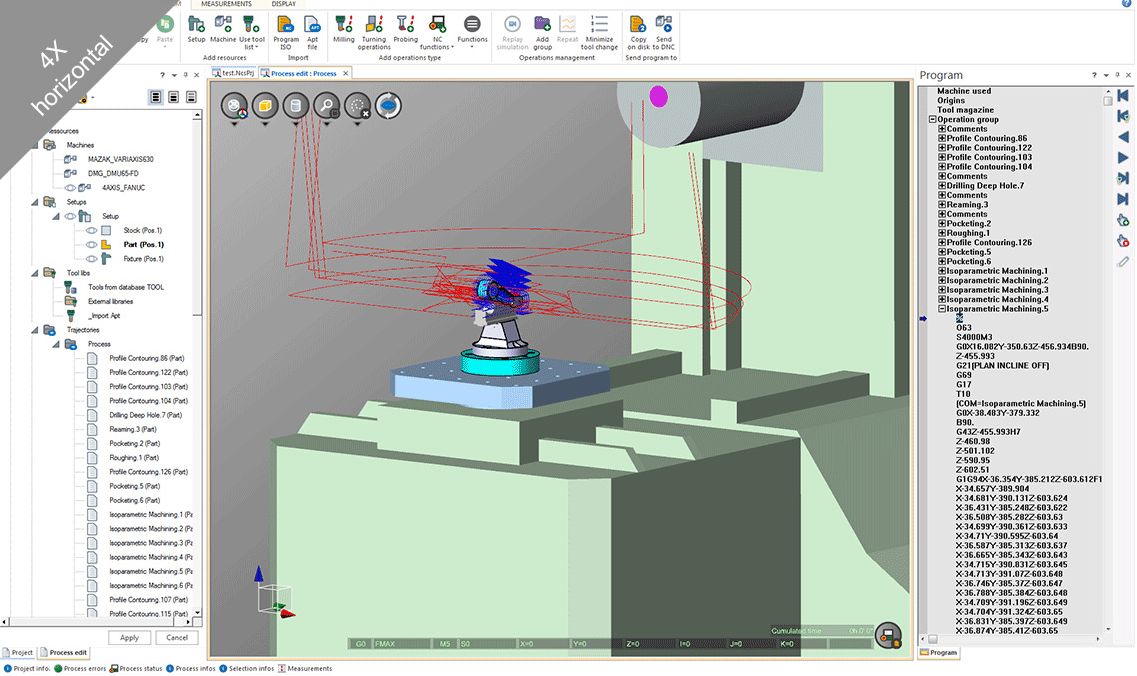Select Drilling Deep Hole.7 (Part) trajectory
The height and width of the screenshot is (676, 1137).
click(x=146, y=415)
